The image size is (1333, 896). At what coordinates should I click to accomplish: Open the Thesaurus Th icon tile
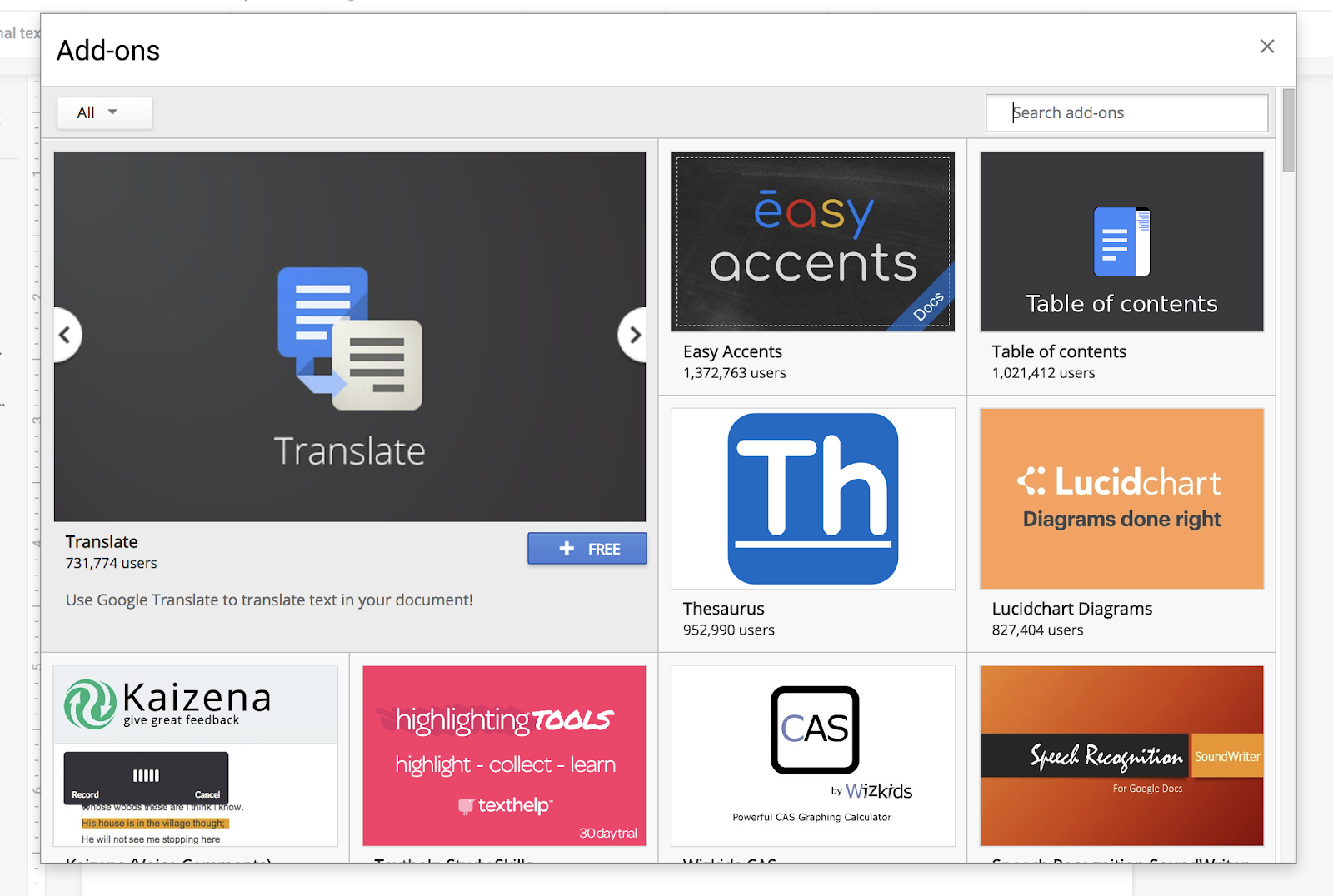point(813,499)
